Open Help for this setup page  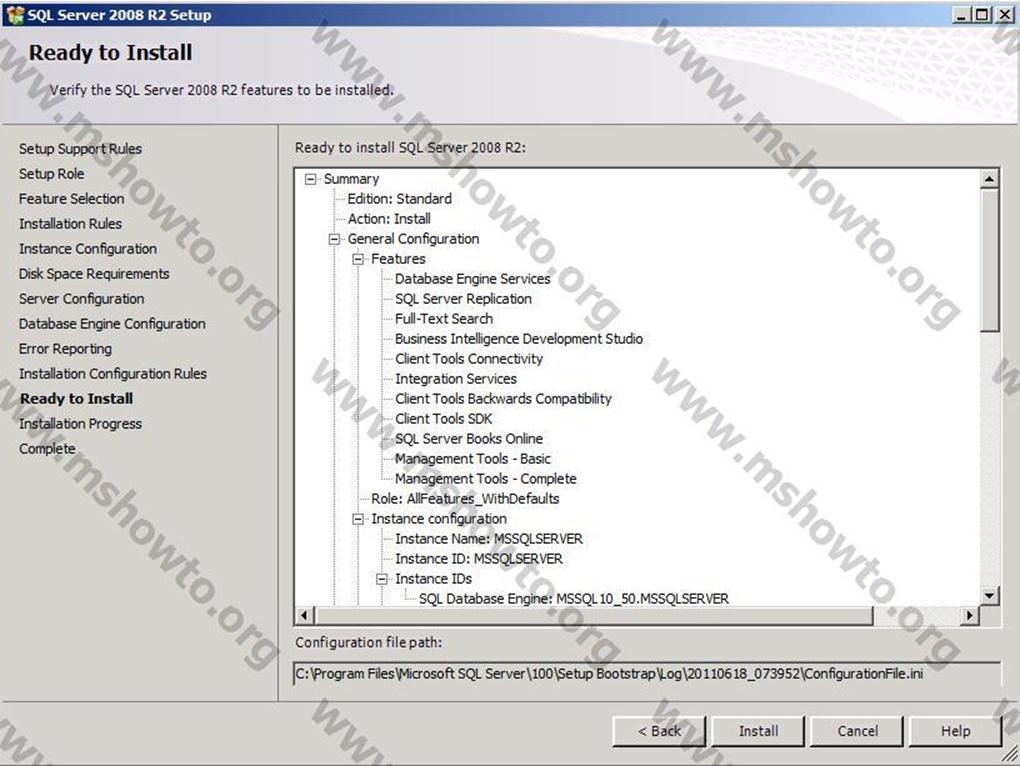click(x=955, y=731)
